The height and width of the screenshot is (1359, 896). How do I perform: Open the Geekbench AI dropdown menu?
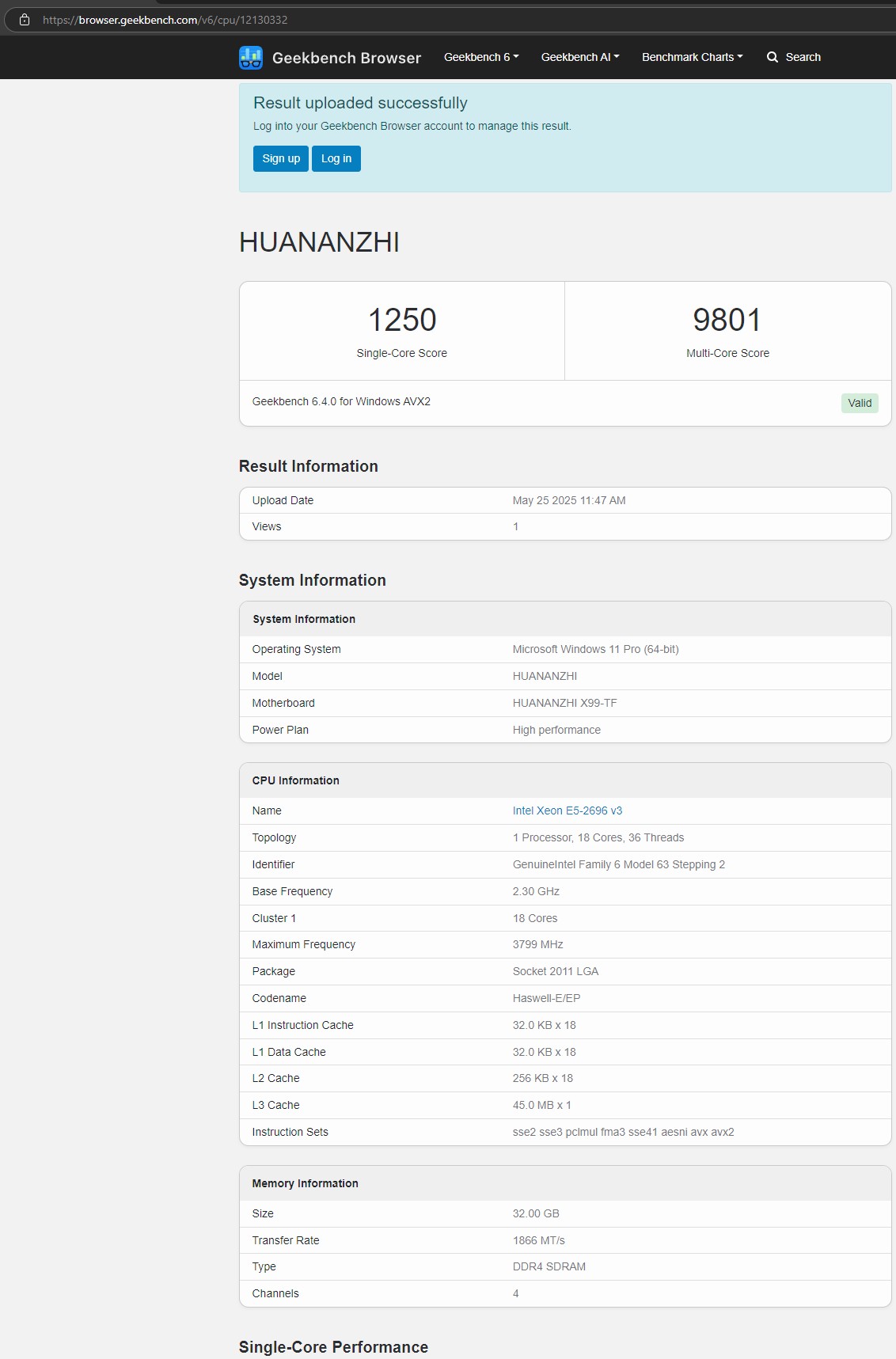coord(580,57)
